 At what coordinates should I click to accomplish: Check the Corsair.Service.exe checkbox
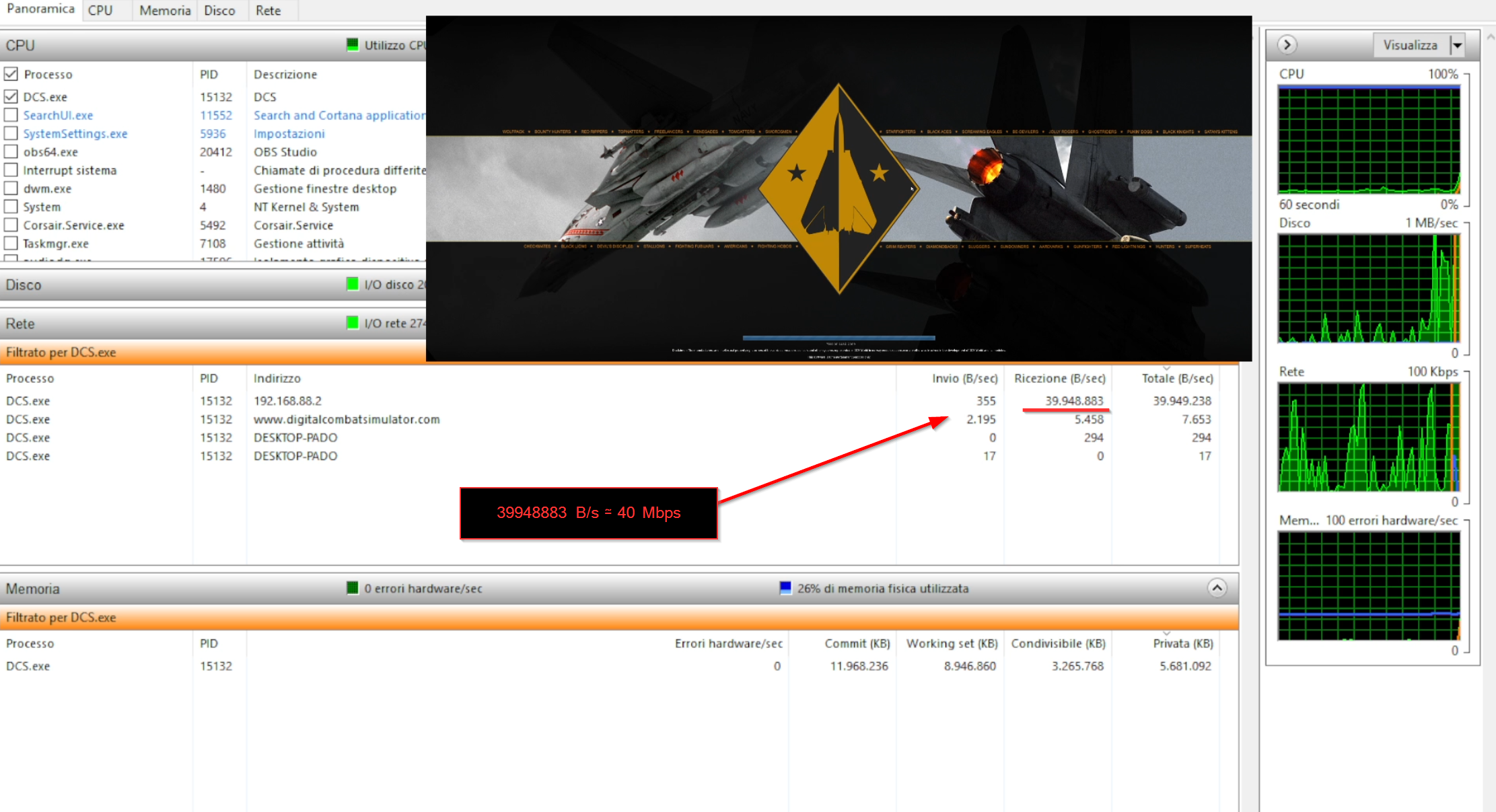(x=11, y=225)
